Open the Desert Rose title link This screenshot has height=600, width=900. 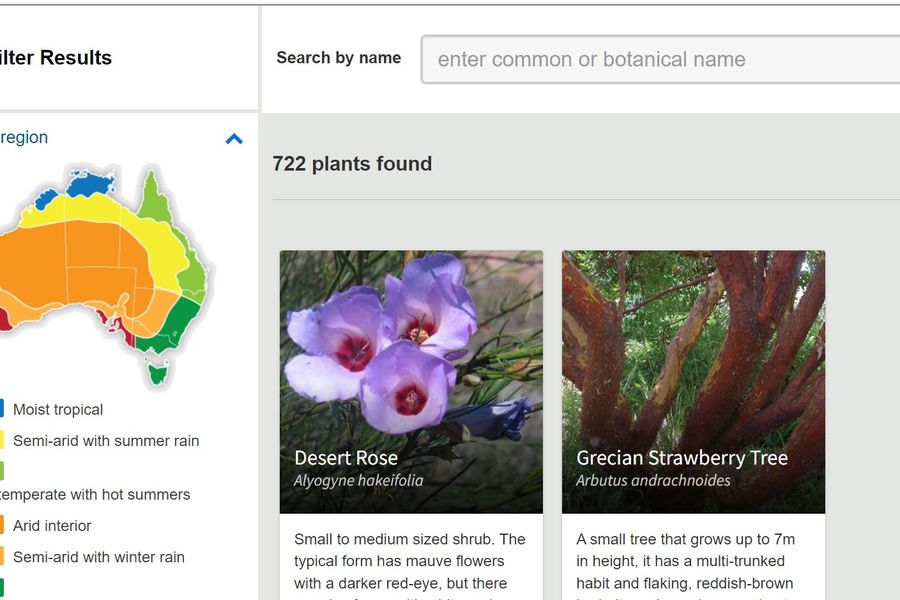346,458
